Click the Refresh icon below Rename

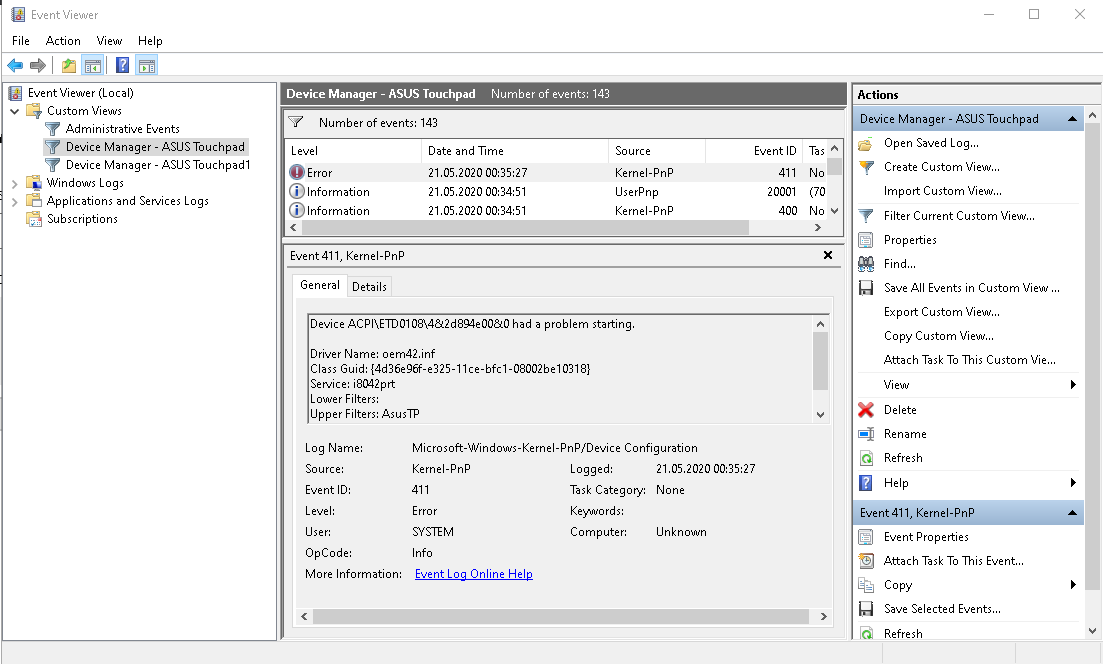point(866,458)
